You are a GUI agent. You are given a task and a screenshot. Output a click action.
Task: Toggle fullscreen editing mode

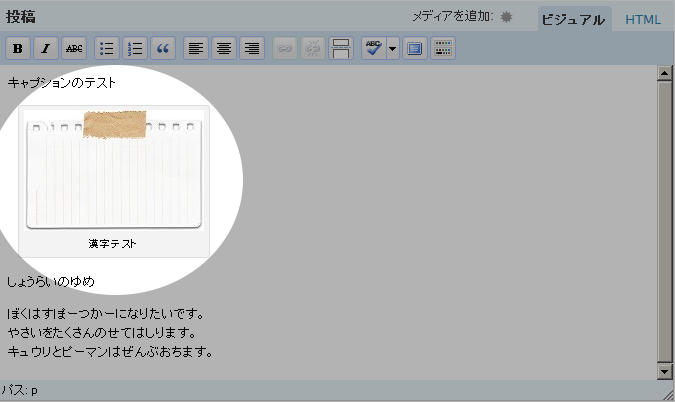417,48
